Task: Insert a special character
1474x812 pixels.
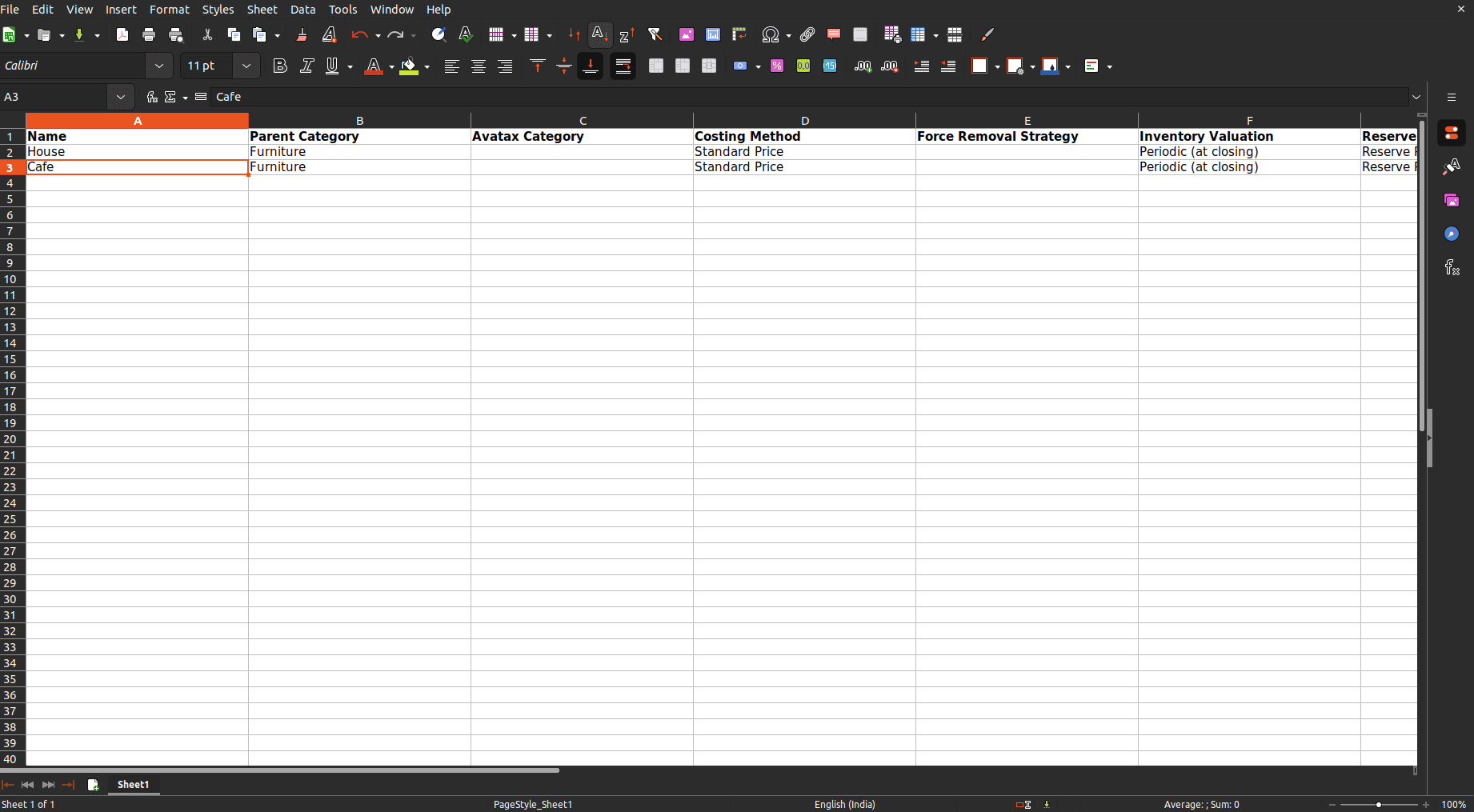Action: click(x=770, y=34)
